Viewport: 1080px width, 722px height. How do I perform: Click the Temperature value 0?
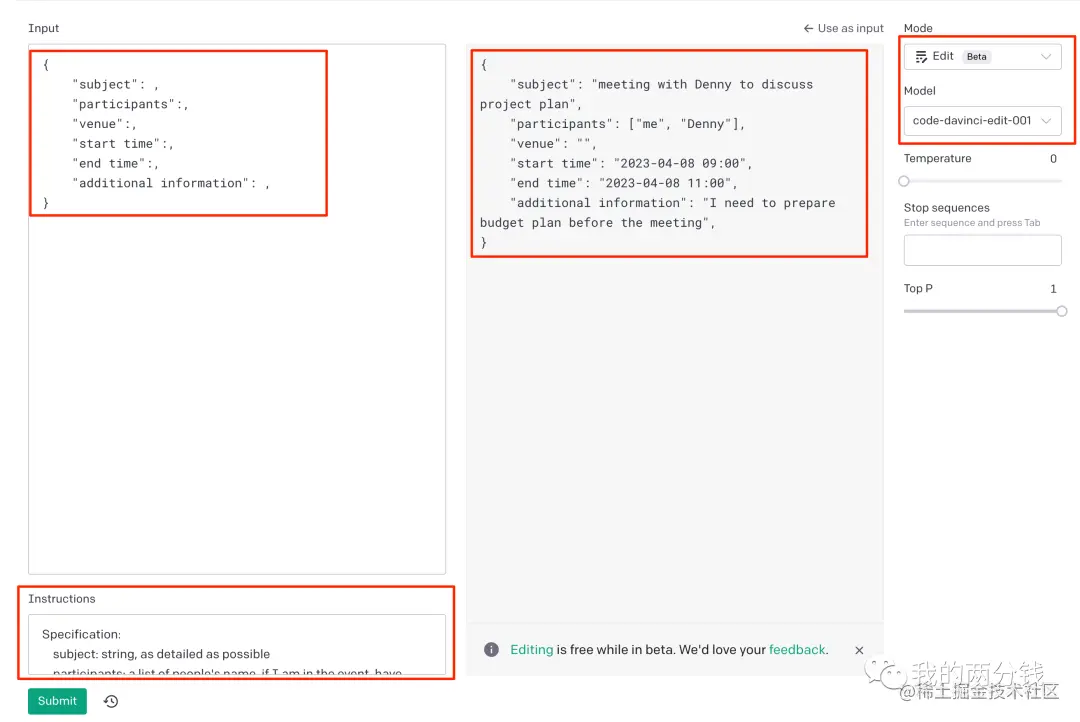point(1053,158)
